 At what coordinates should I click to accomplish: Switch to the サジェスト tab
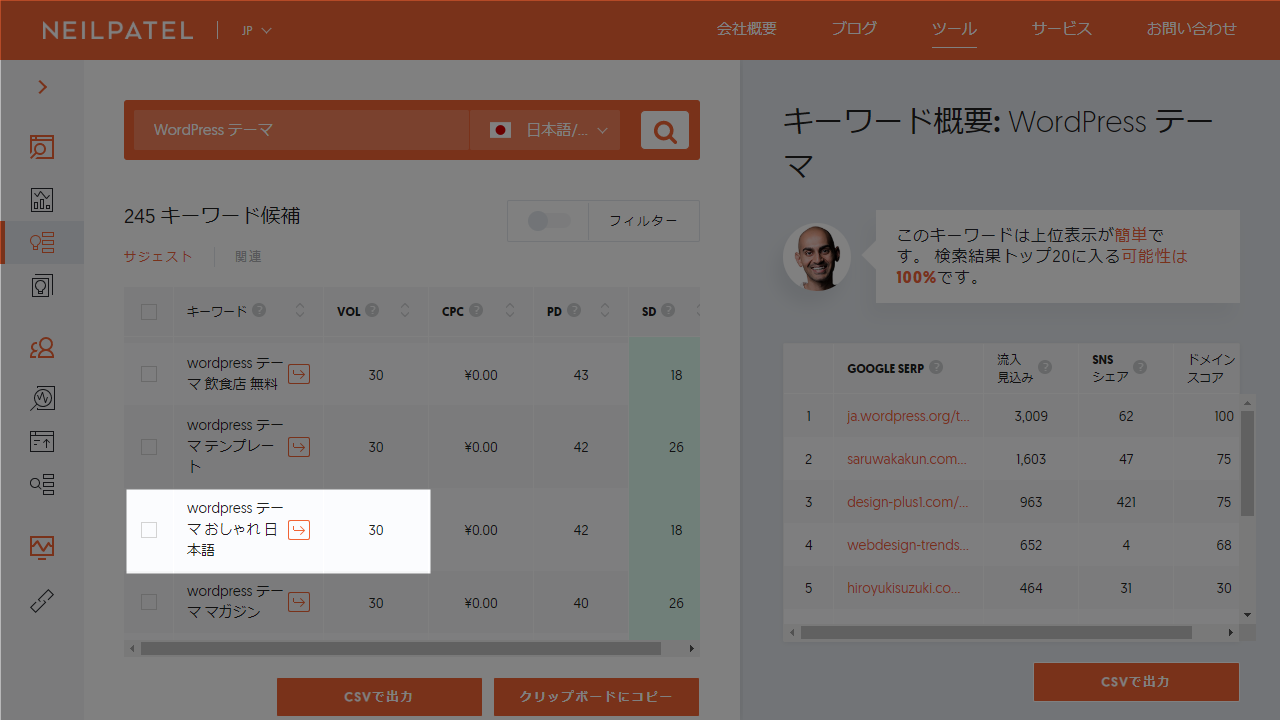tap(158, 256)
